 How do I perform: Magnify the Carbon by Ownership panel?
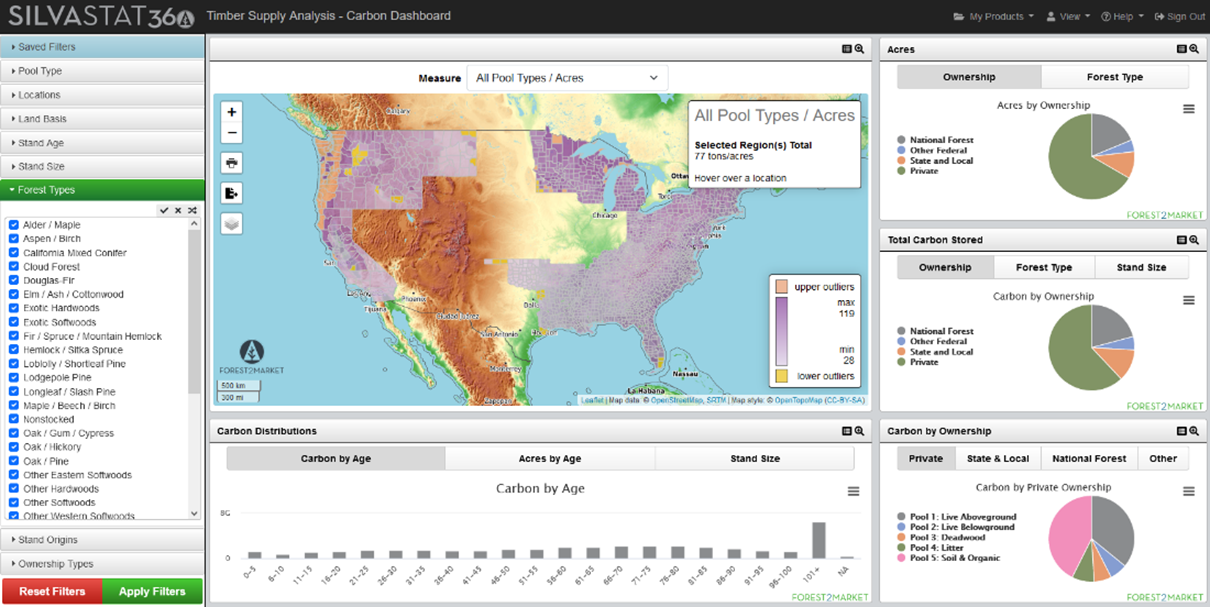(1194, 431)
